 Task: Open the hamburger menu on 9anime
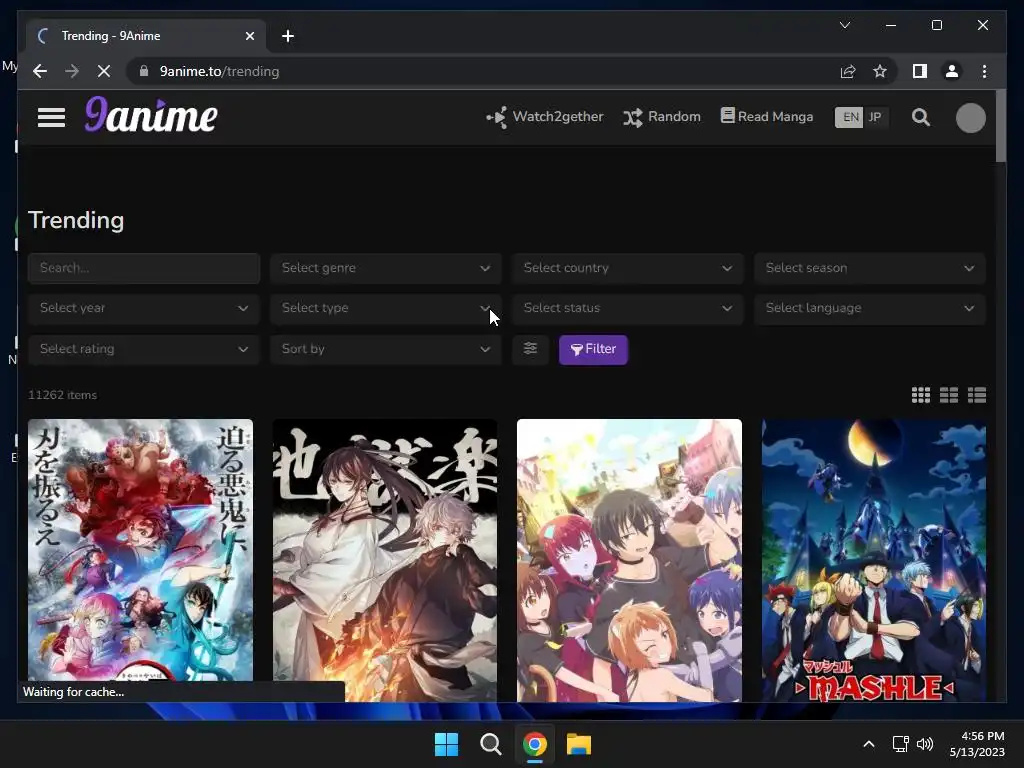[51, 118]
